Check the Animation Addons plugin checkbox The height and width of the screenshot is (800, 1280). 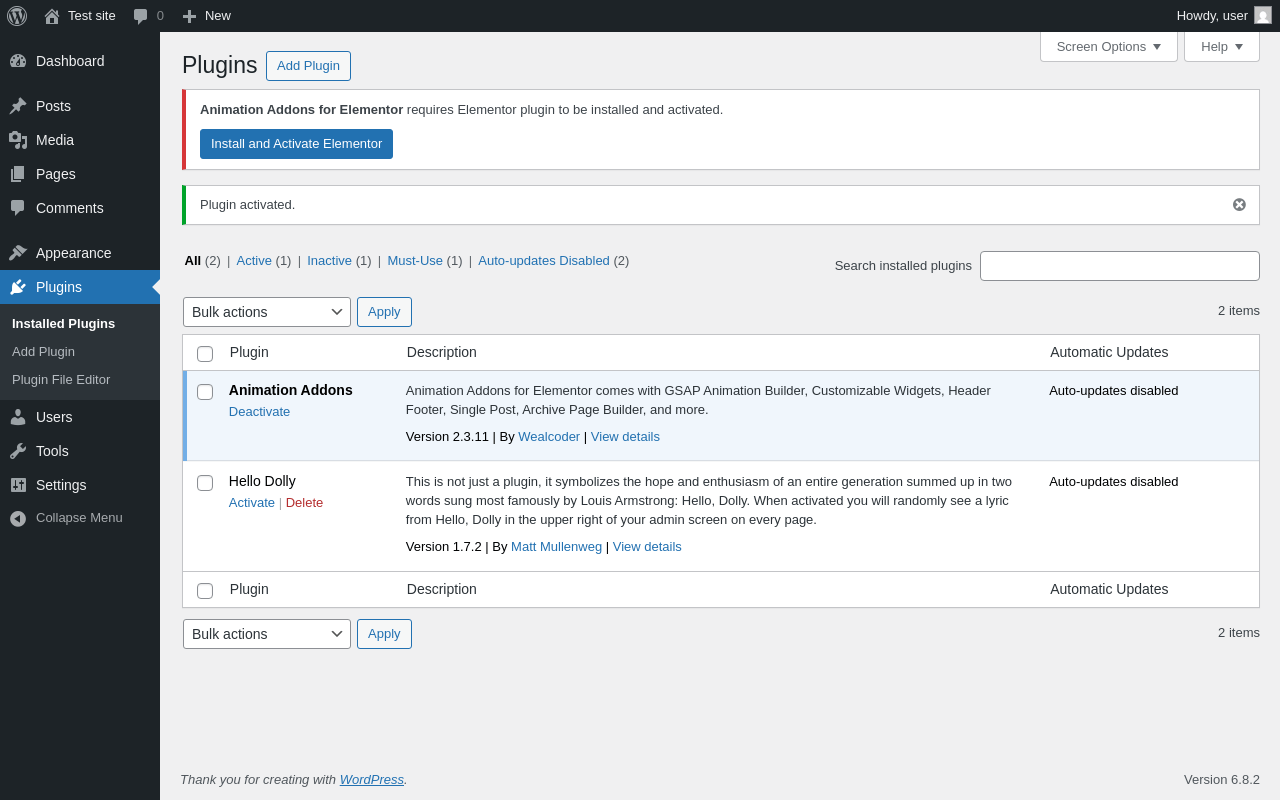205,392
